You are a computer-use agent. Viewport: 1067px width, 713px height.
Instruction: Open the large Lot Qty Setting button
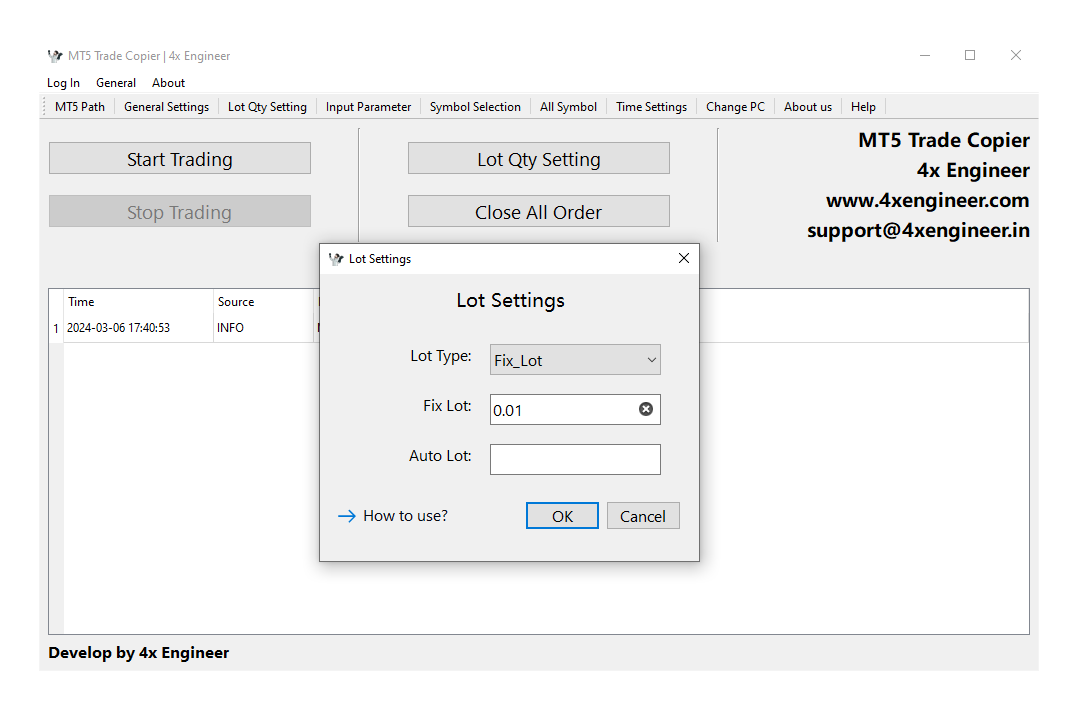(539, 159)
